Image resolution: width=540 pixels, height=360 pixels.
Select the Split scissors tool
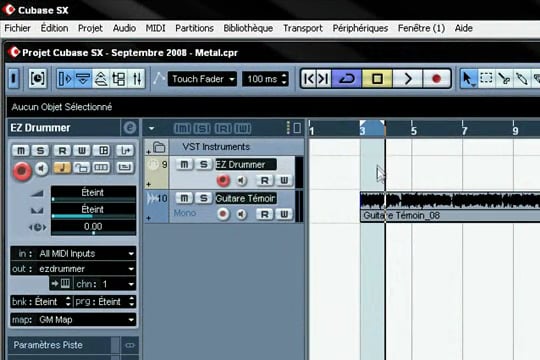504,79
